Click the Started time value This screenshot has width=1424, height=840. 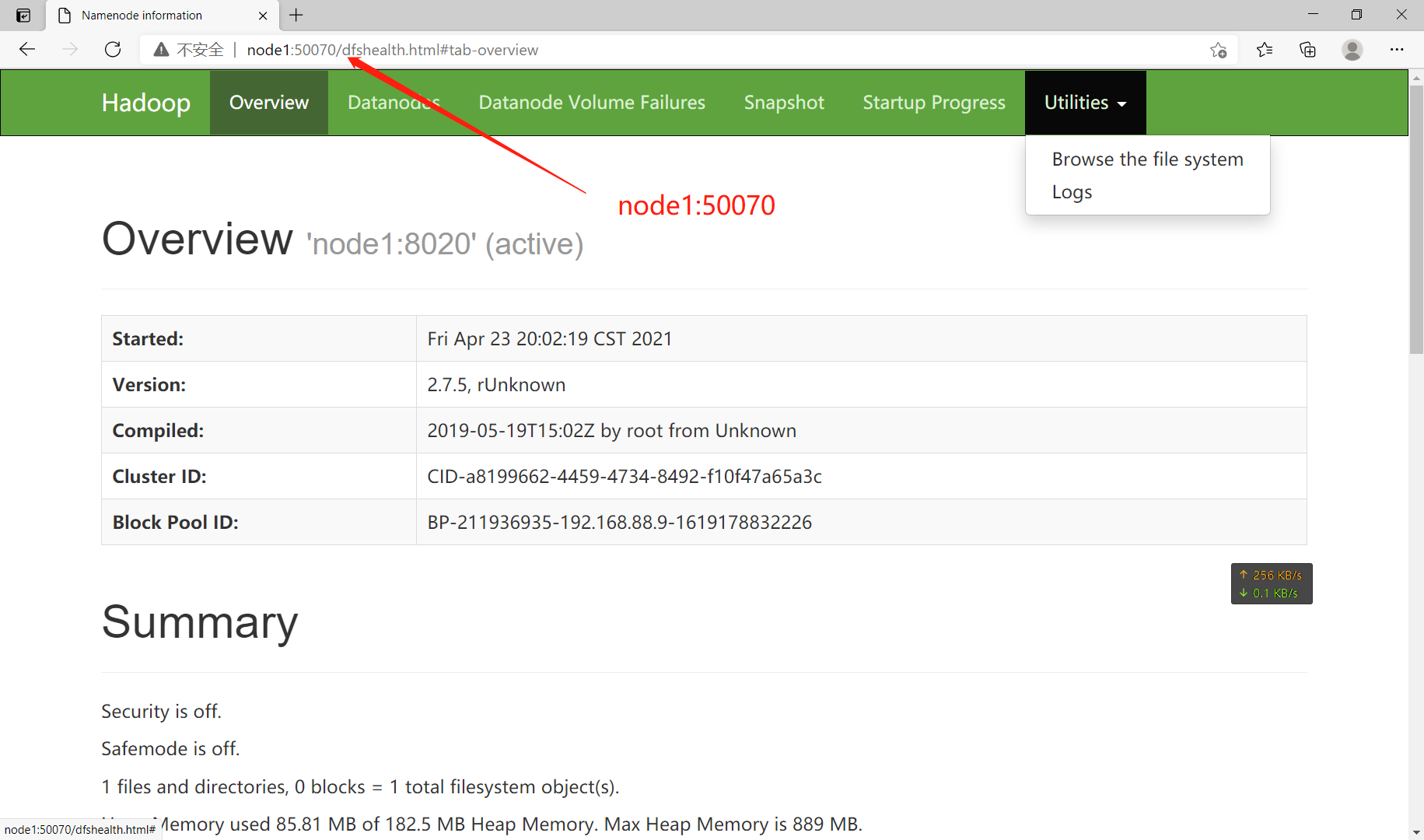point(550,338)
